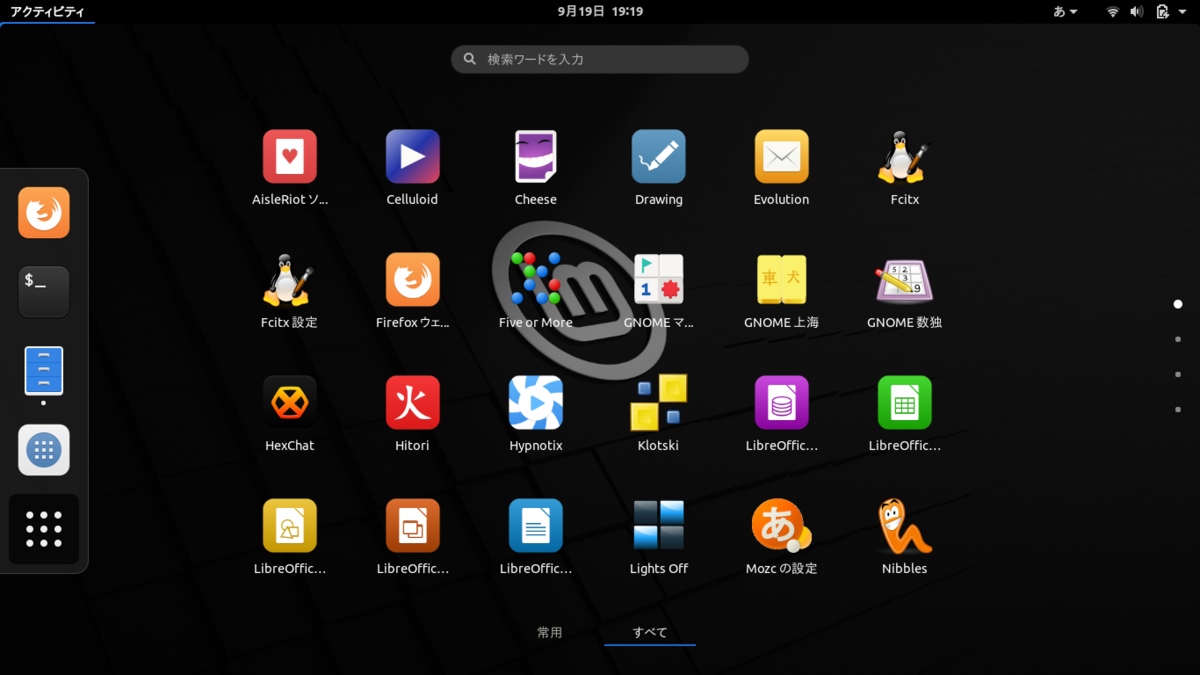
Task: Open the GNOME 数独 puzzle game
Action: point(904,280)
